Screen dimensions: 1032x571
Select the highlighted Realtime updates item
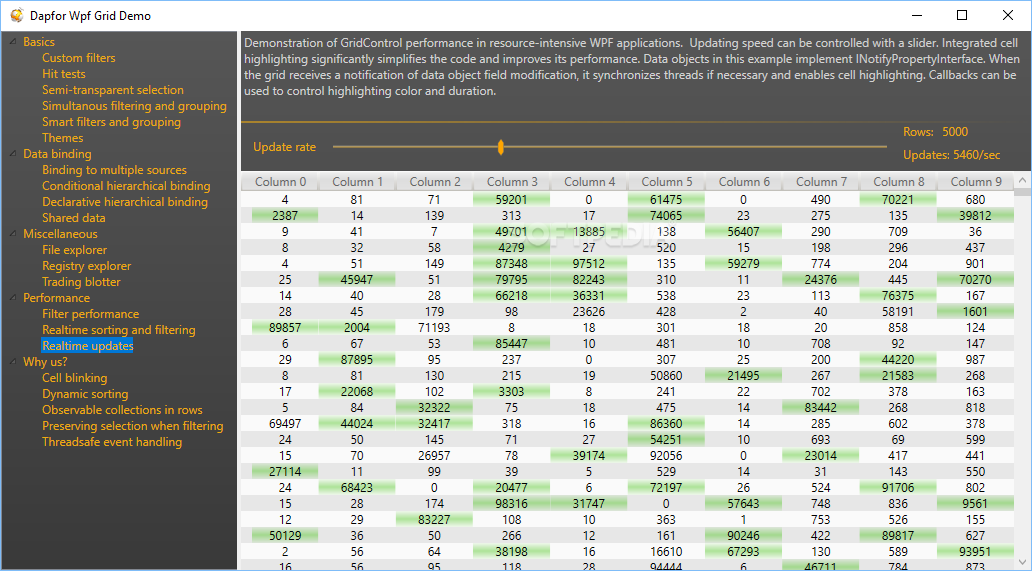click(x=88, y=346)
